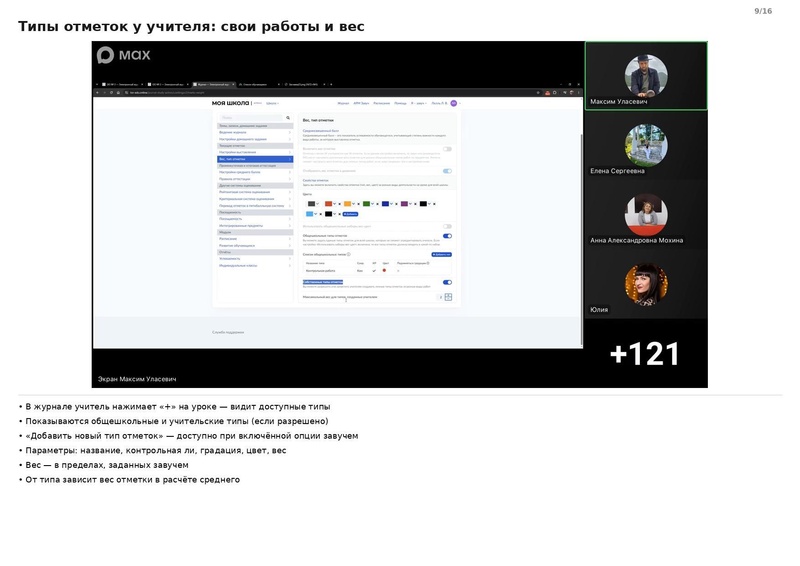Pick the yellow-orange color swatch

[347, 204]
